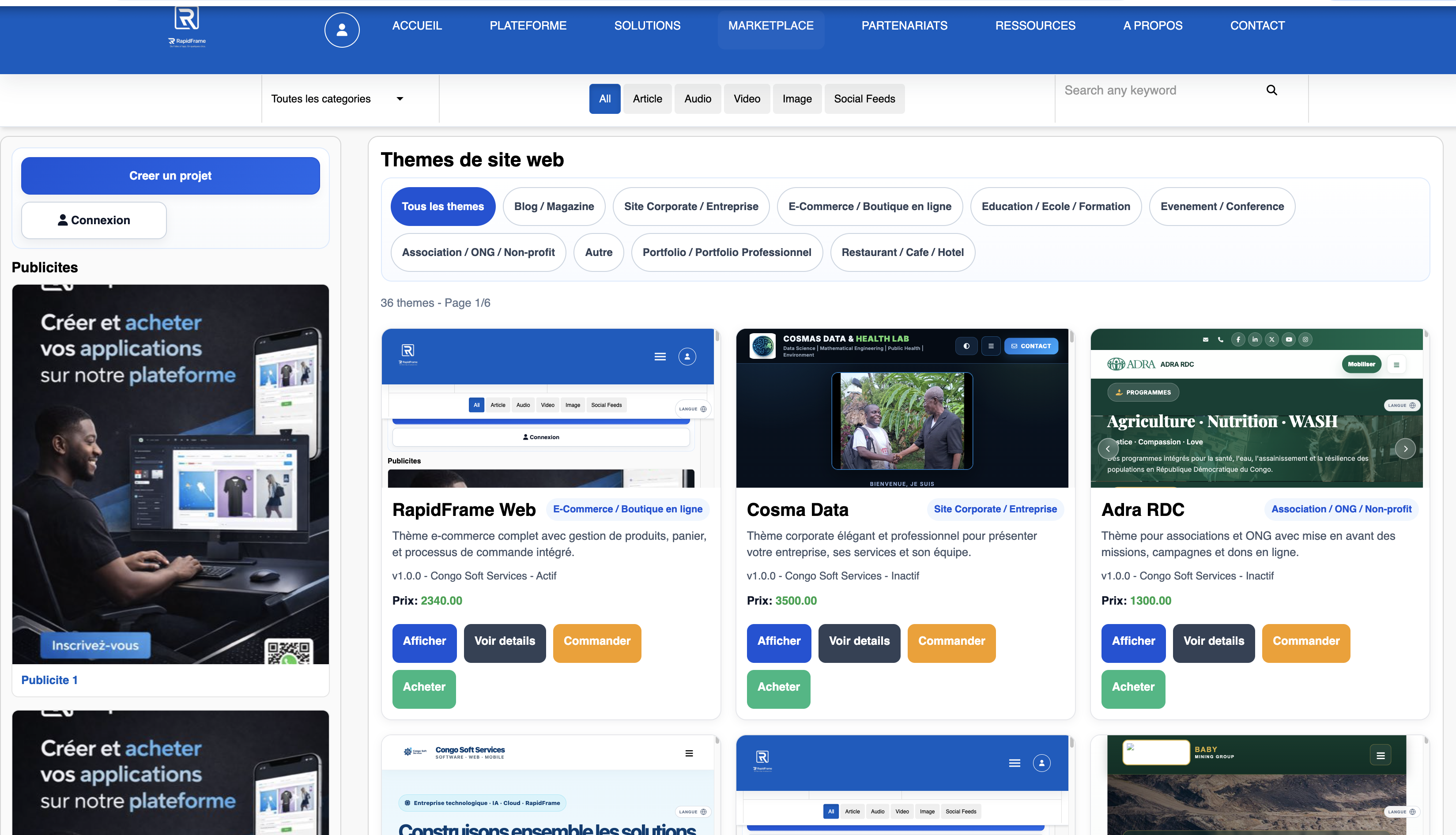Click Afficher for RapidFrame Web
Screen dimensions: 1456x835
[424, 643]
